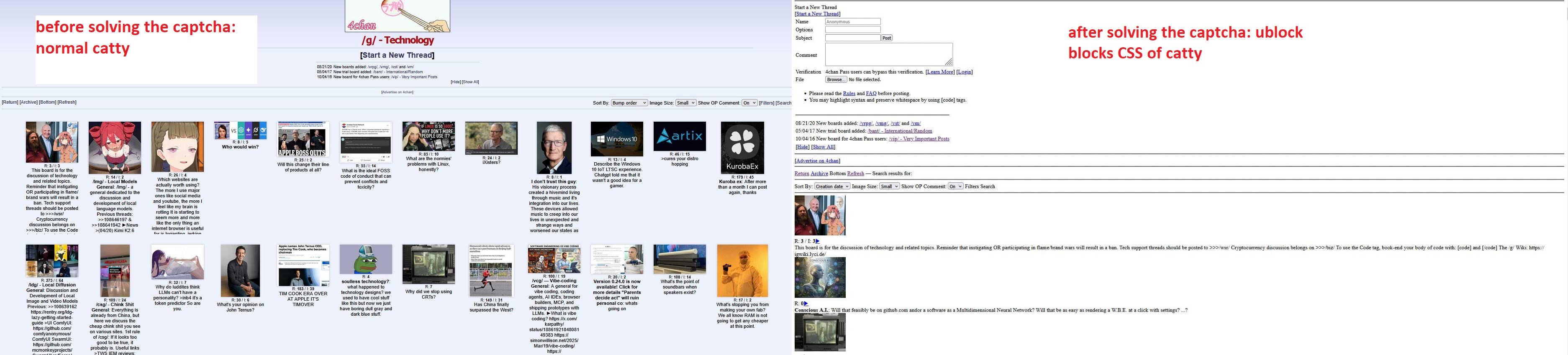Open the KurobaEx thread thumbnail
The image size is (1568, 355).
click(742, 148)
